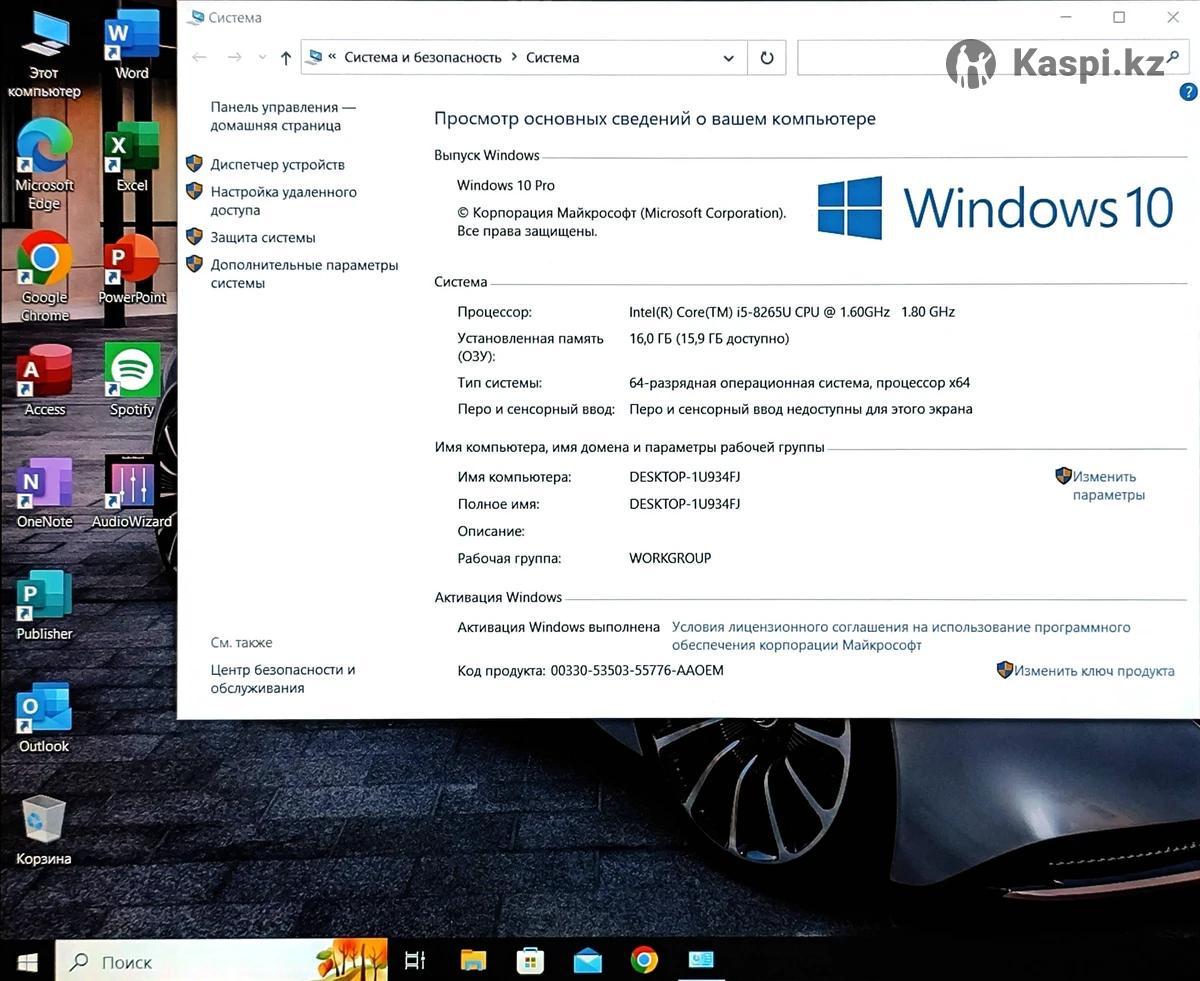Open the Microsoft Edge desktop icon
Viewport: 1200px width, 981px height.
(44, 166)
